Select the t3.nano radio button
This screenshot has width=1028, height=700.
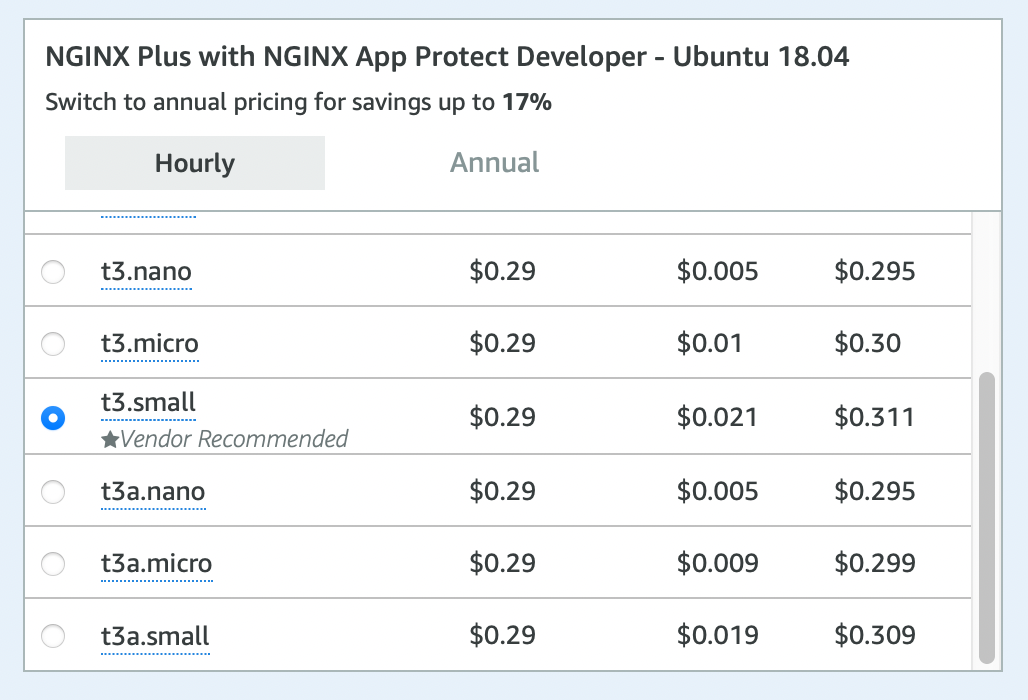[x=53, y=271]
